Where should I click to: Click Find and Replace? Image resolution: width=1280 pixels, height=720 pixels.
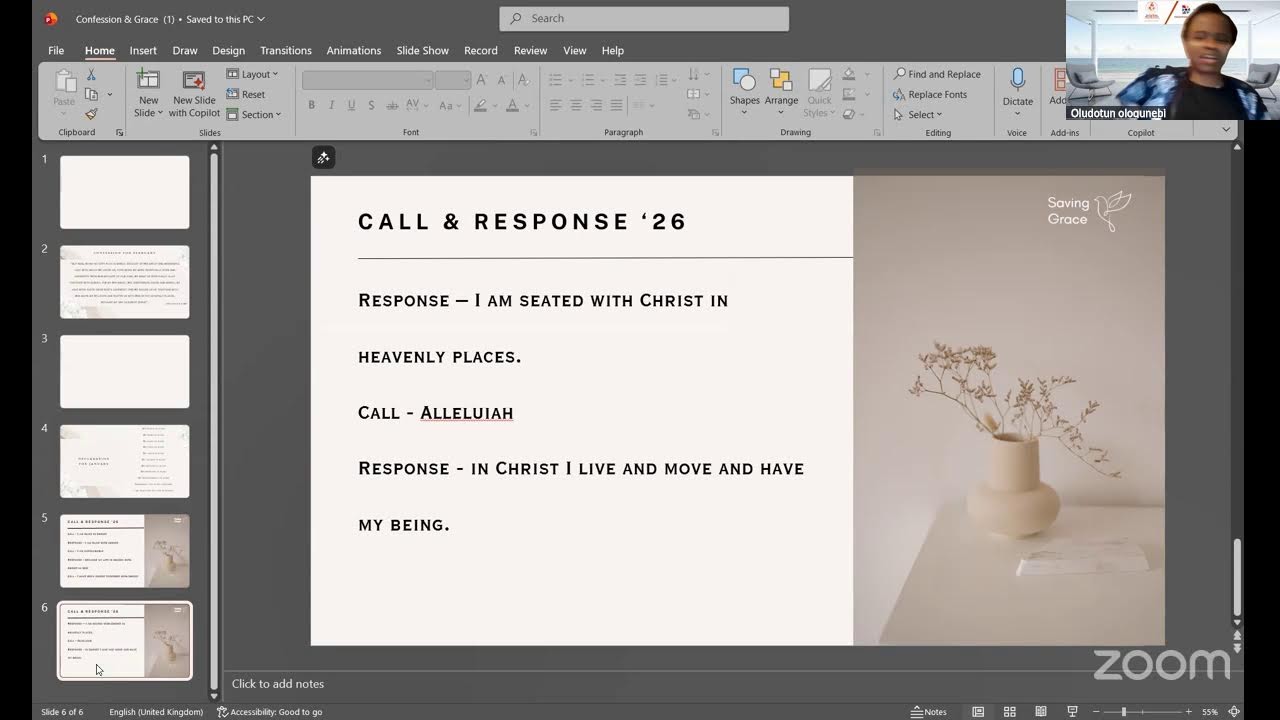pos(937,74)
